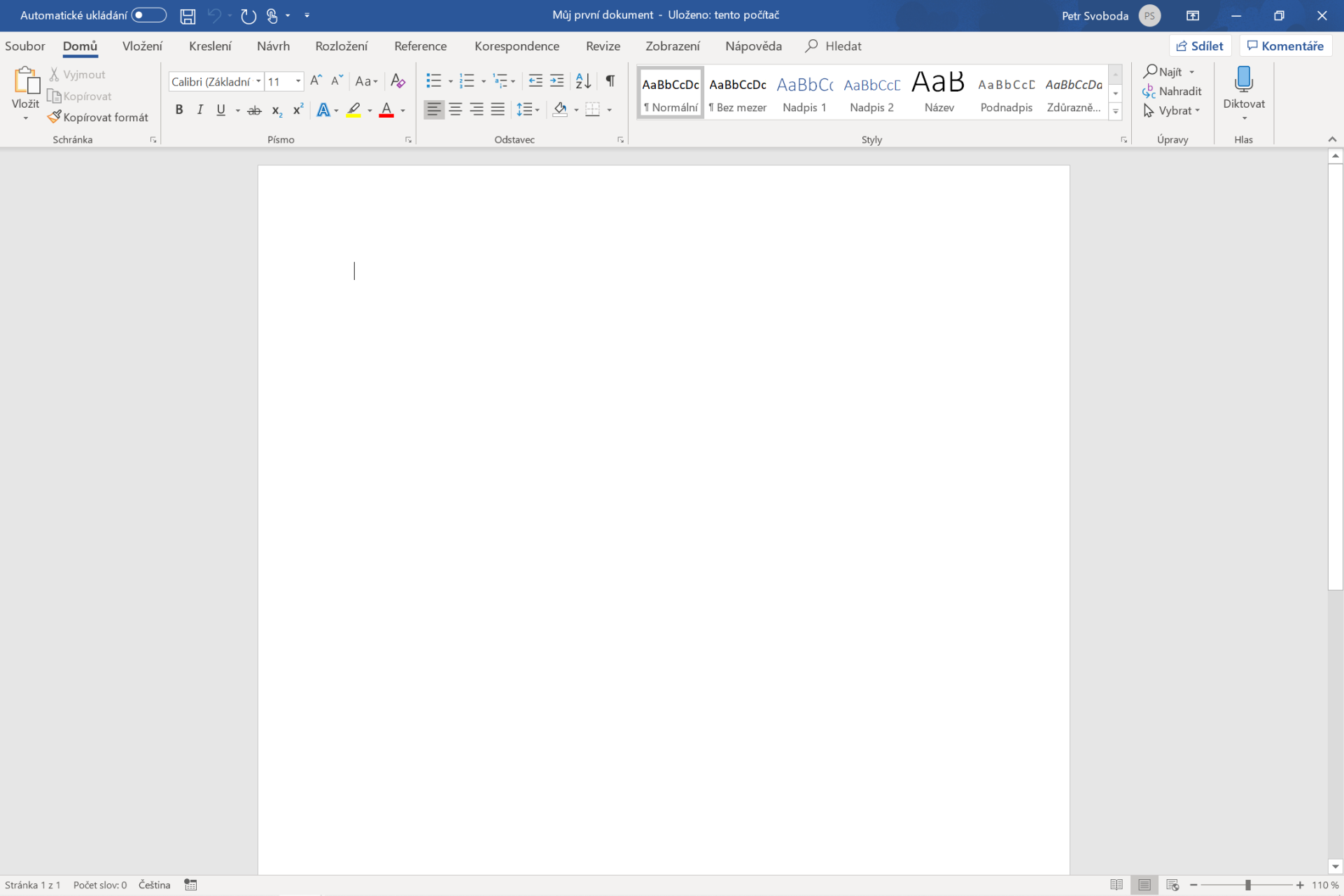This screenshot has width=1344, height=896.
Task: Switch to the Vložení ribbon tab
Action: (142, 45)
